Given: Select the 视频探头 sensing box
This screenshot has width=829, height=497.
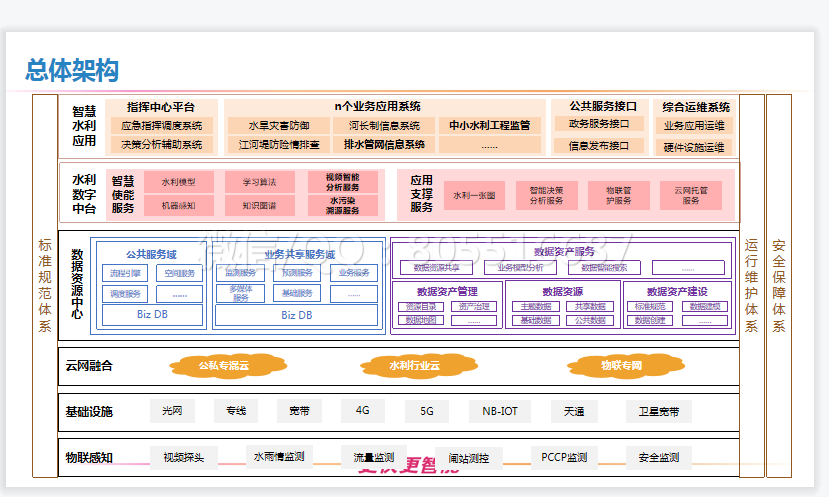Looking at the screenshot, I should (x=184, y=457).
